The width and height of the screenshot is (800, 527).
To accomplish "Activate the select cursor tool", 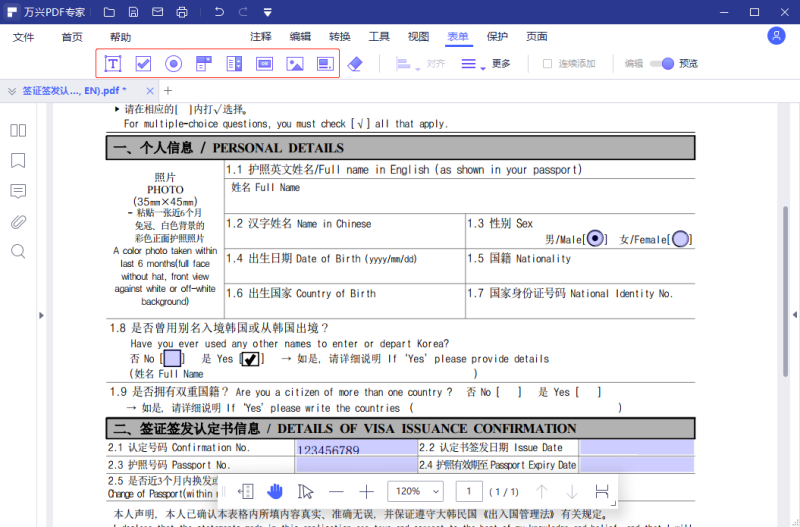I will 305,491.
